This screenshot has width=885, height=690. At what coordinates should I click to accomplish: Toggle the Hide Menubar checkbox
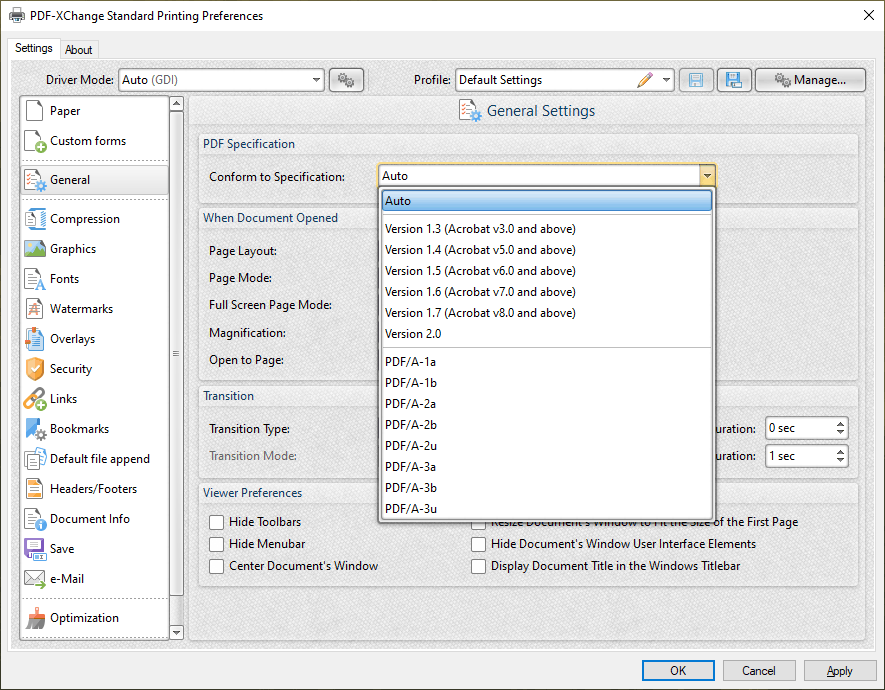coord(216,544)
